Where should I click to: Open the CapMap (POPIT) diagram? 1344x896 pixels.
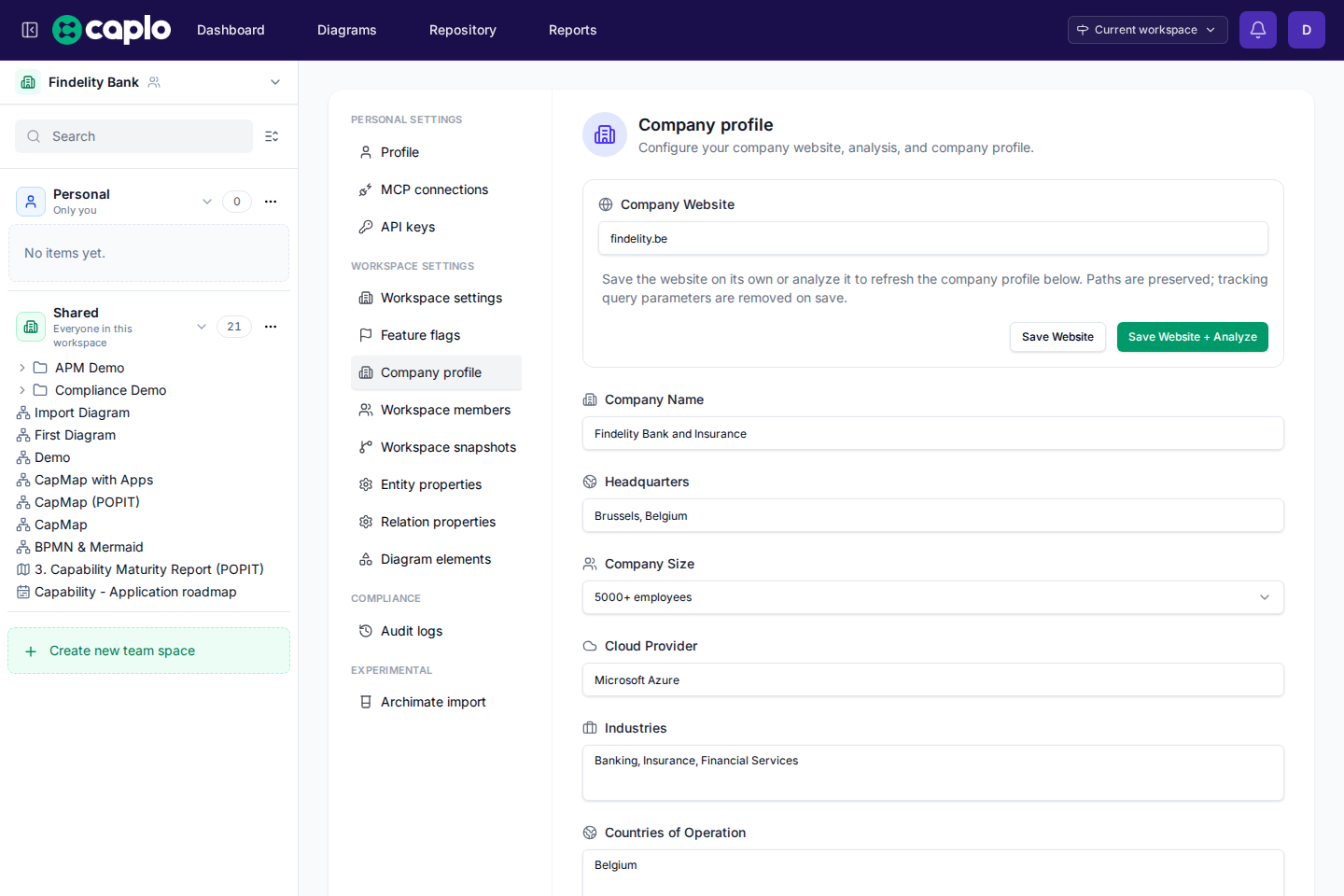(x=87, y=502)
